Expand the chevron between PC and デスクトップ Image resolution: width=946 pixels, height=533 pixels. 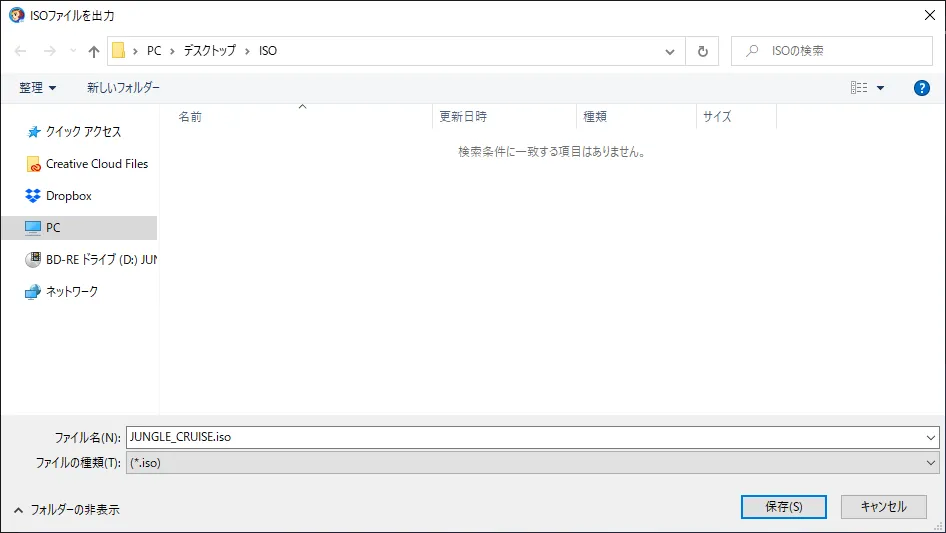[173, 51]
